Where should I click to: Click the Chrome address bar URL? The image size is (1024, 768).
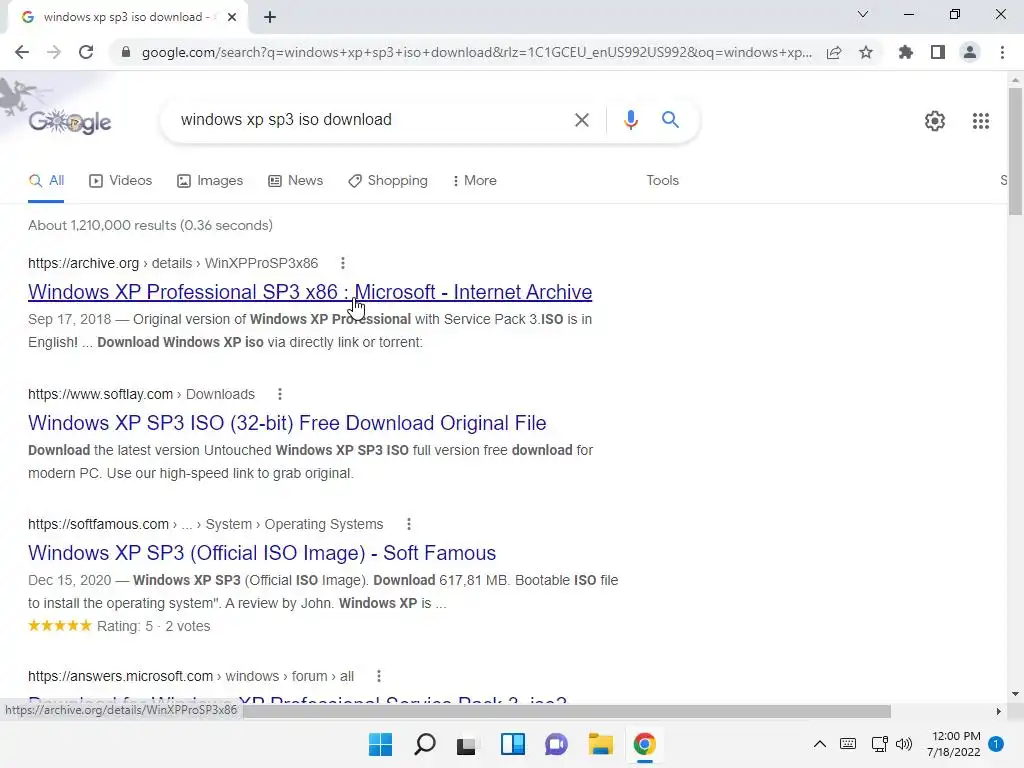pyautogui.click(x=477, y=52)
